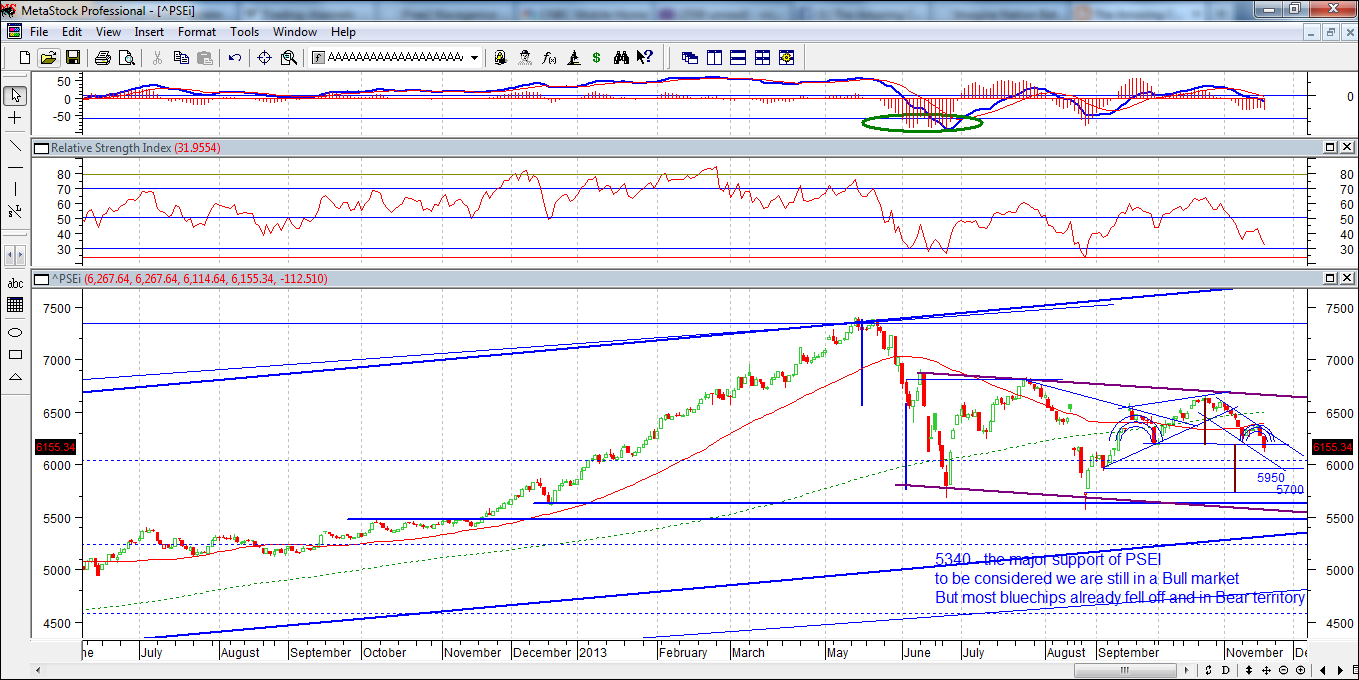This screenshot has width=1359, height=680.
Task: Launch the System Tester dollar icon
Action: click(596, 57)
